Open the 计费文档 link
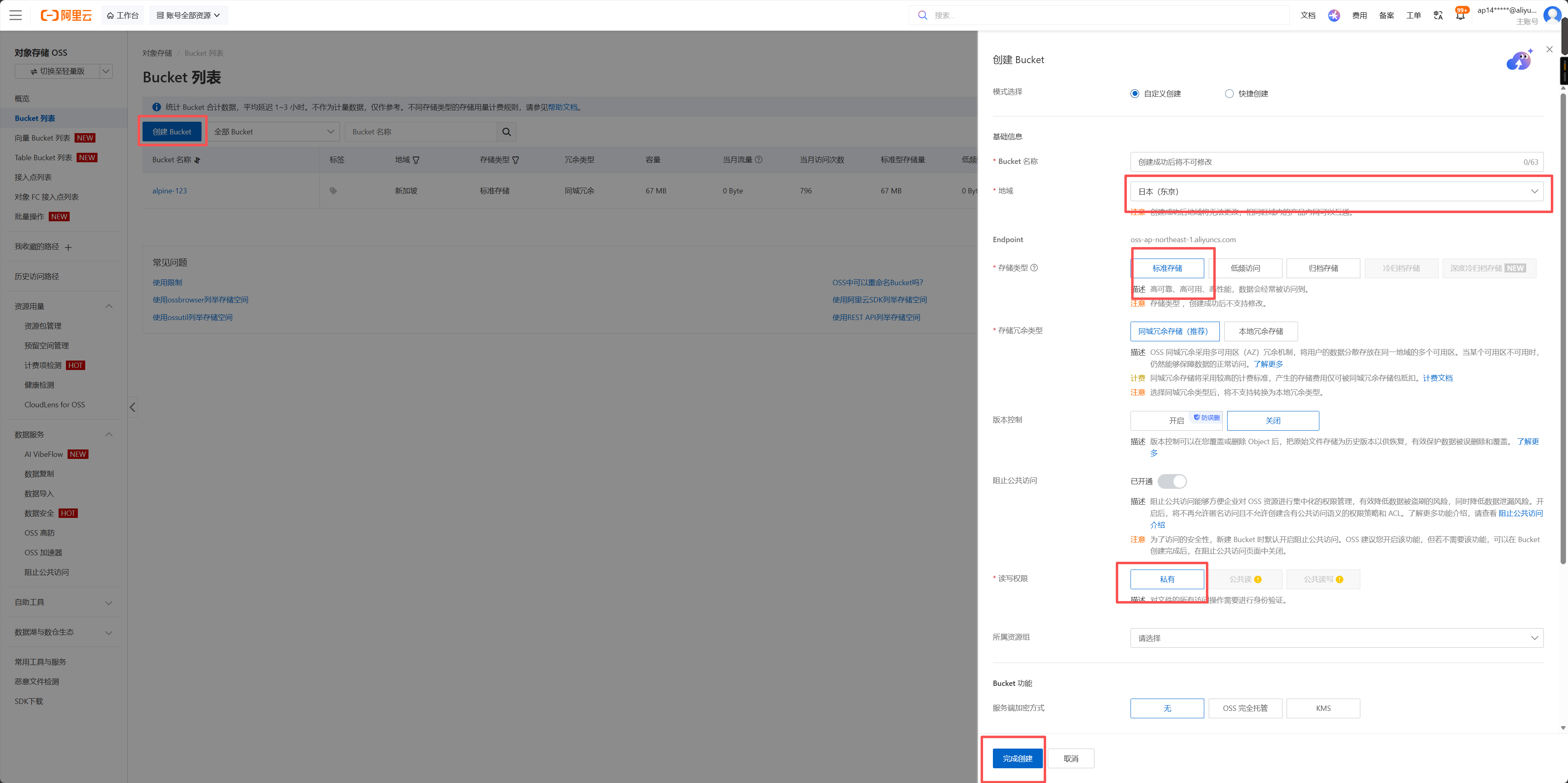Viewport: 1568px width, 783px height. (x=1437, y=378)
